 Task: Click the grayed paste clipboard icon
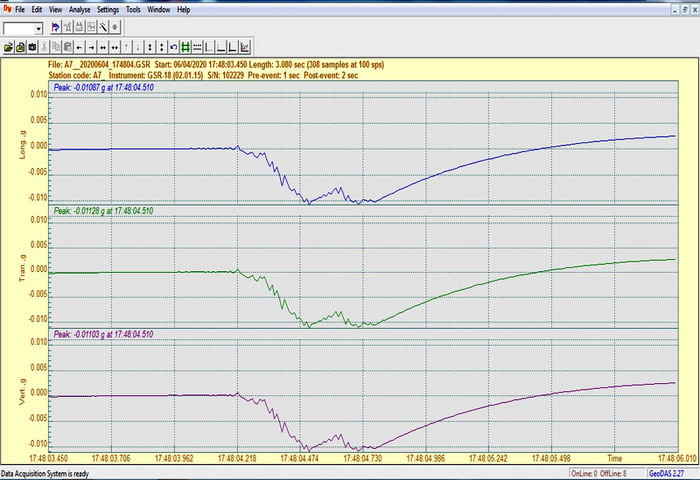click(x=68, y=47)
